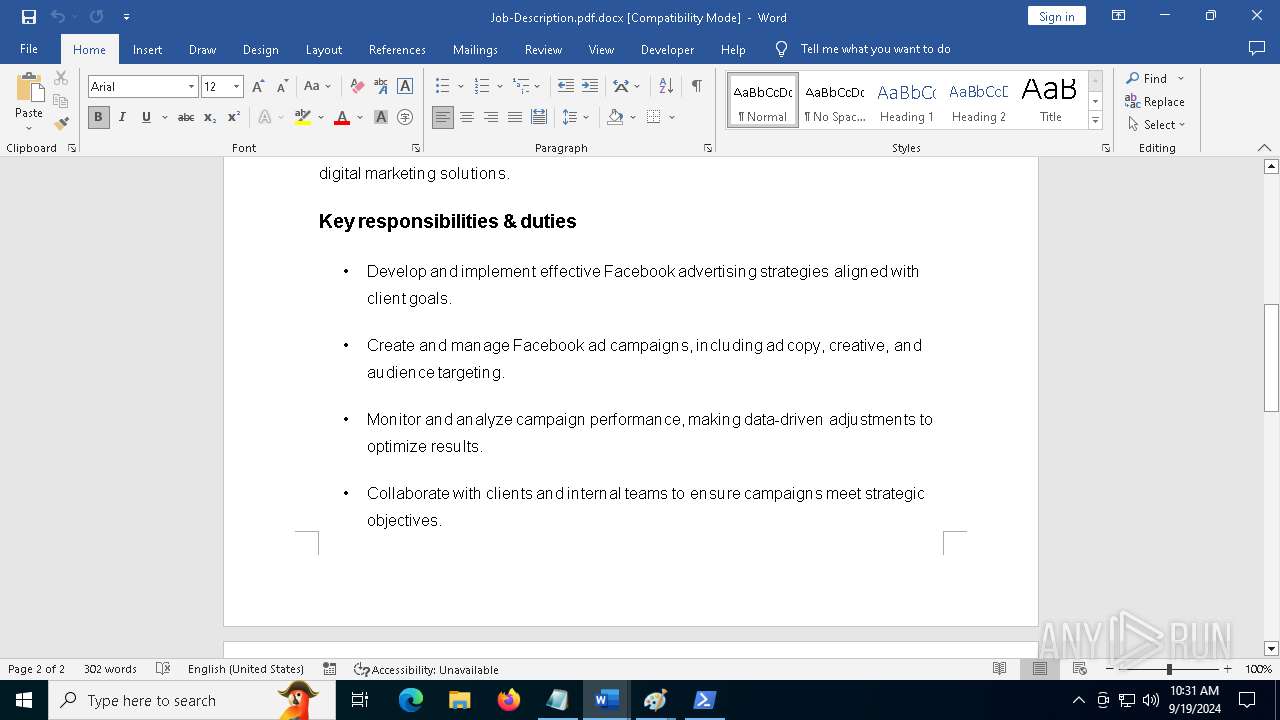Image resolution: width=1280 pixels, height=720 pixels.
Task: Apply the Heading 1 style
Action: pos(907,101)
